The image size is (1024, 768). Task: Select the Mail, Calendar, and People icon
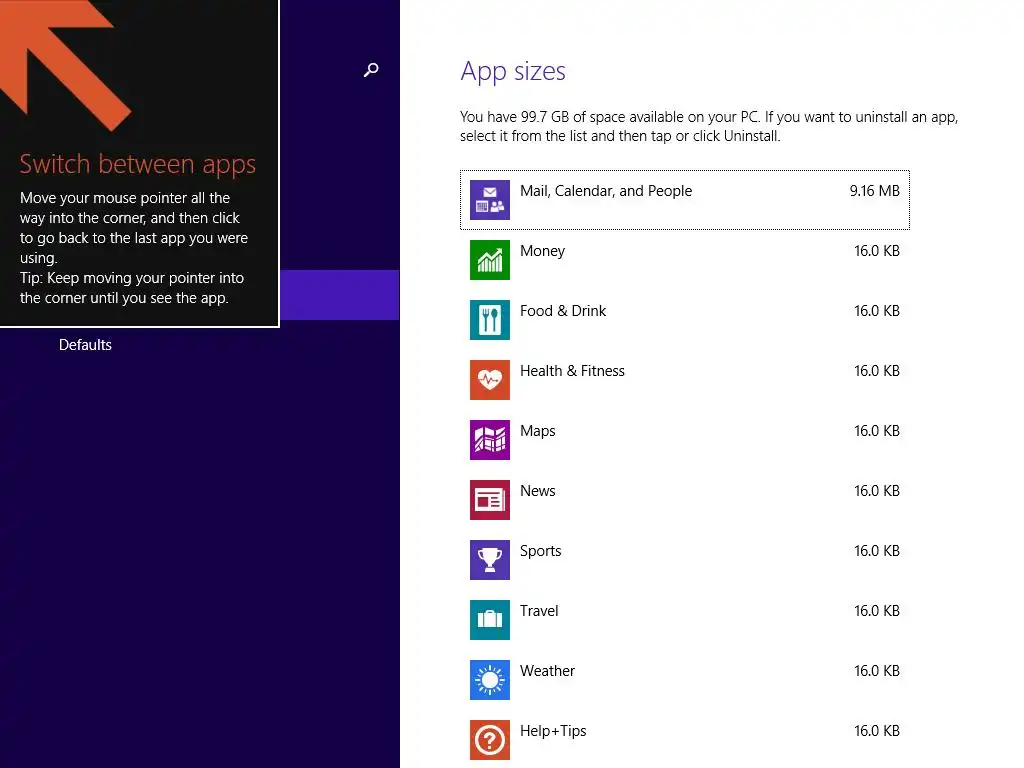pos(490,200)
